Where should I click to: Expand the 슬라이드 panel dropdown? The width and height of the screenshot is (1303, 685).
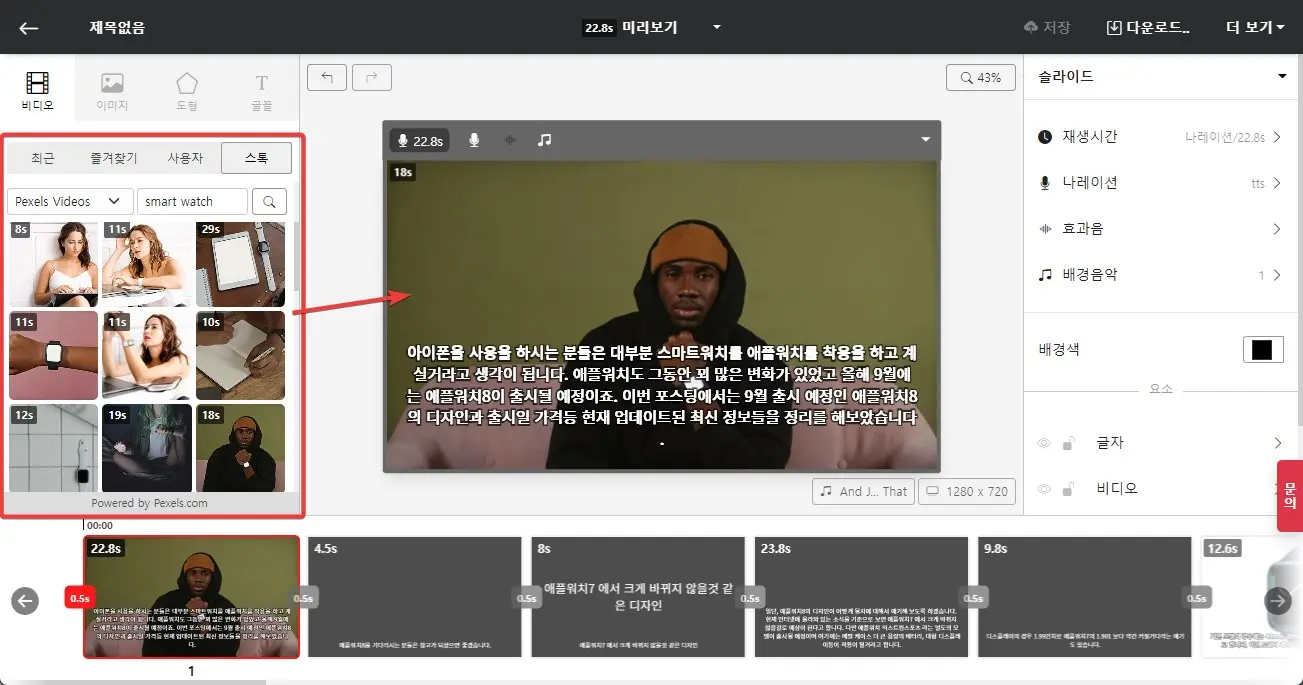1282,77
